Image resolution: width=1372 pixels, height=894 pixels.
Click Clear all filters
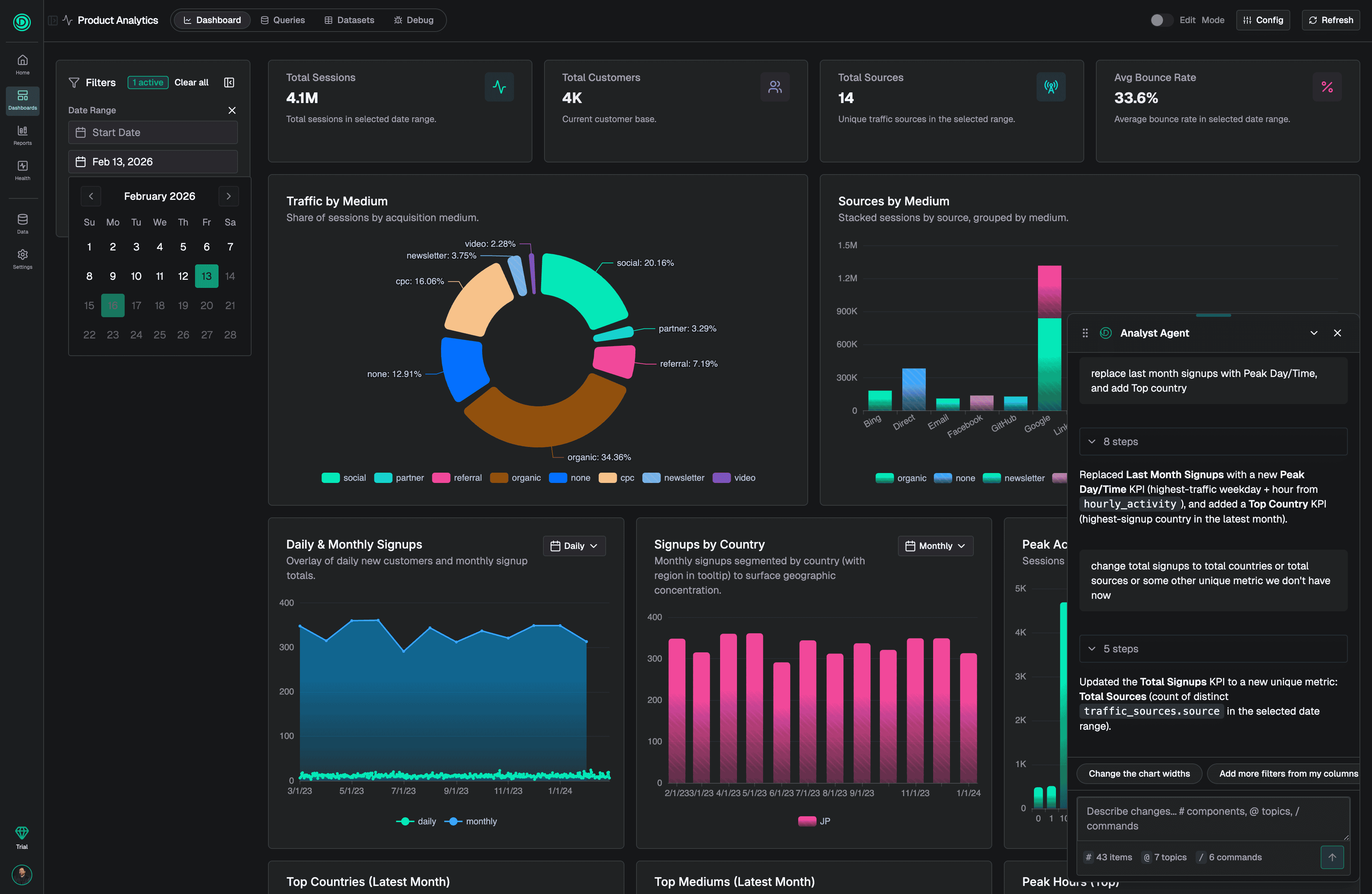(x=191, y=83)
